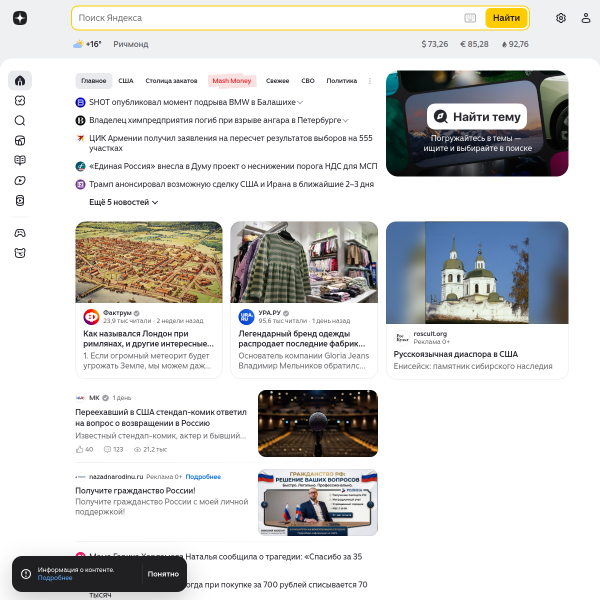This screenshot has width=600, height=600.
Task: Select the Home icon in left sidebar
Action: pos(20,81)
